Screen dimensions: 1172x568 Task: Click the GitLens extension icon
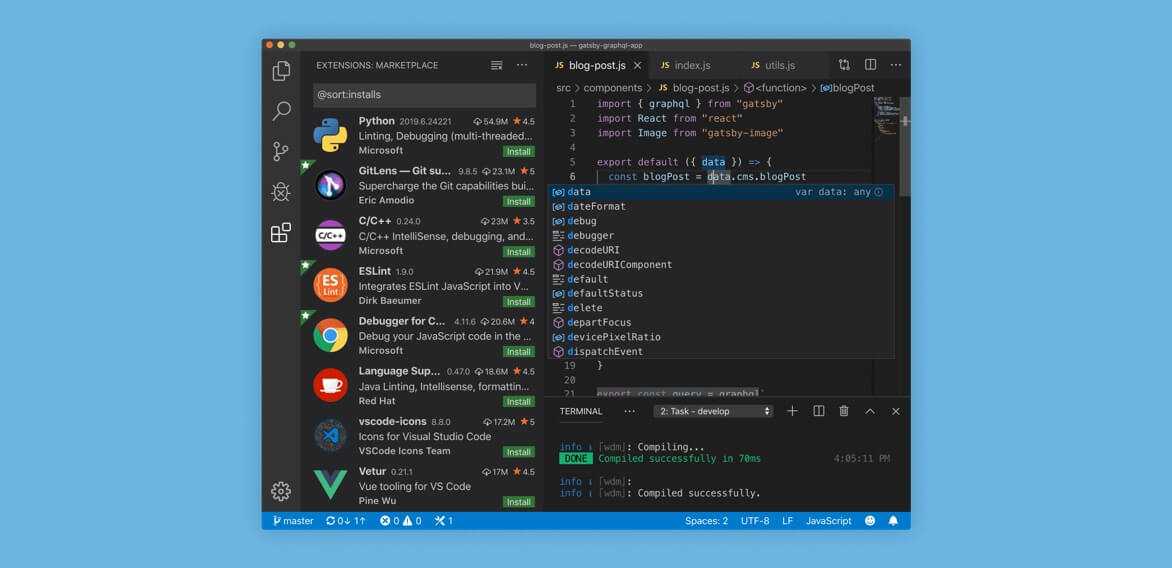tap(330, 185)
